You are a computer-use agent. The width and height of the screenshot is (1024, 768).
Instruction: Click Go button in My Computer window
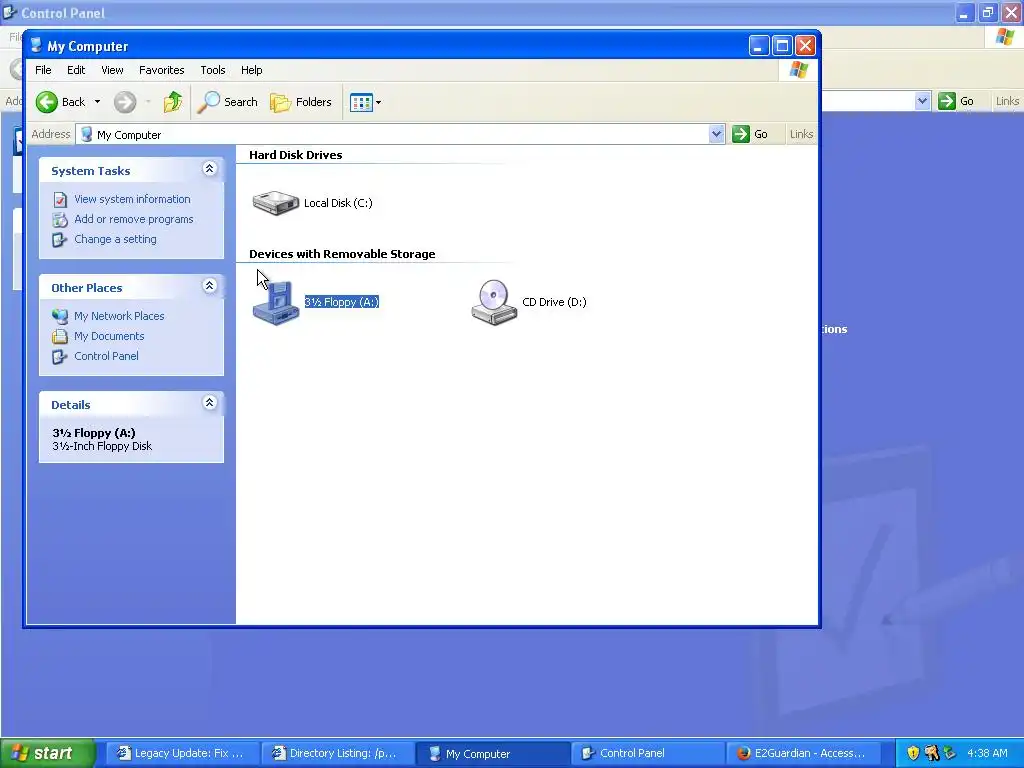point(750,135)
